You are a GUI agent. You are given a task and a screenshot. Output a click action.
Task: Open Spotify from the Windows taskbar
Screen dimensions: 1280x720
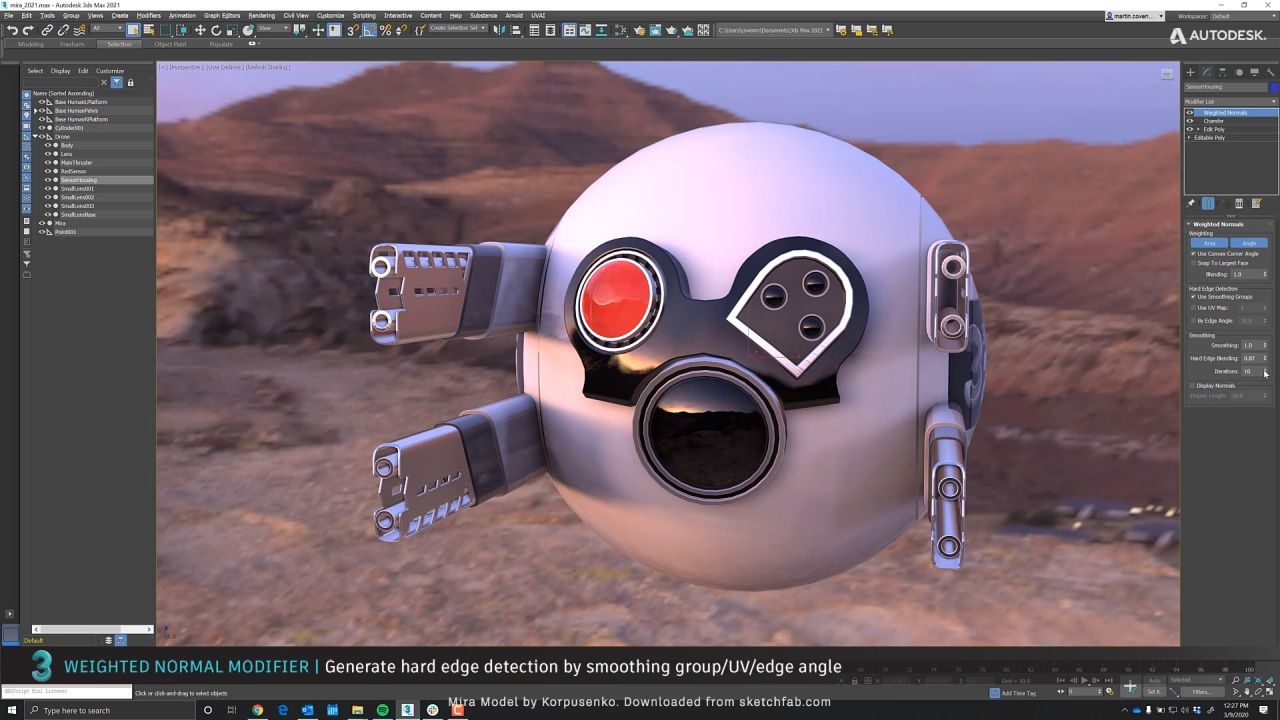coord(382,710)
